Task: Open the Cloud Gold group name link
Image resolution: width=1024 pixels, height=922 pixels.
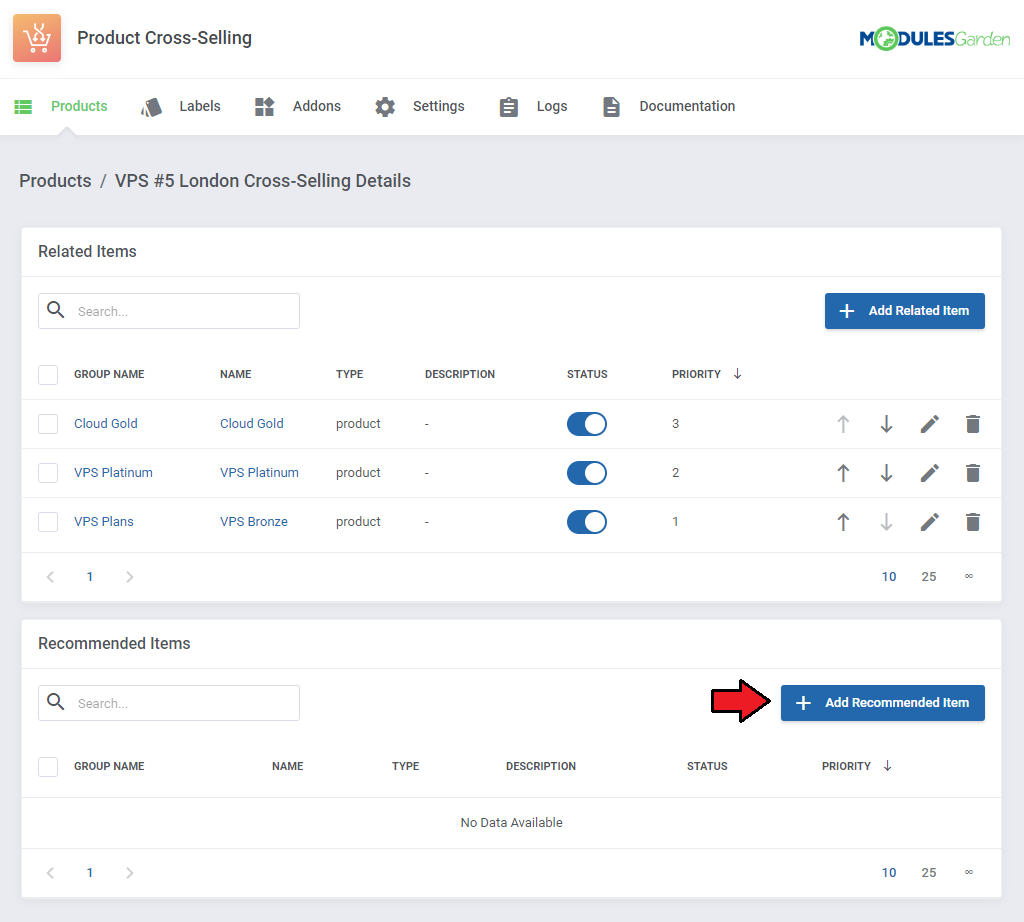Action: click(106, 423)
